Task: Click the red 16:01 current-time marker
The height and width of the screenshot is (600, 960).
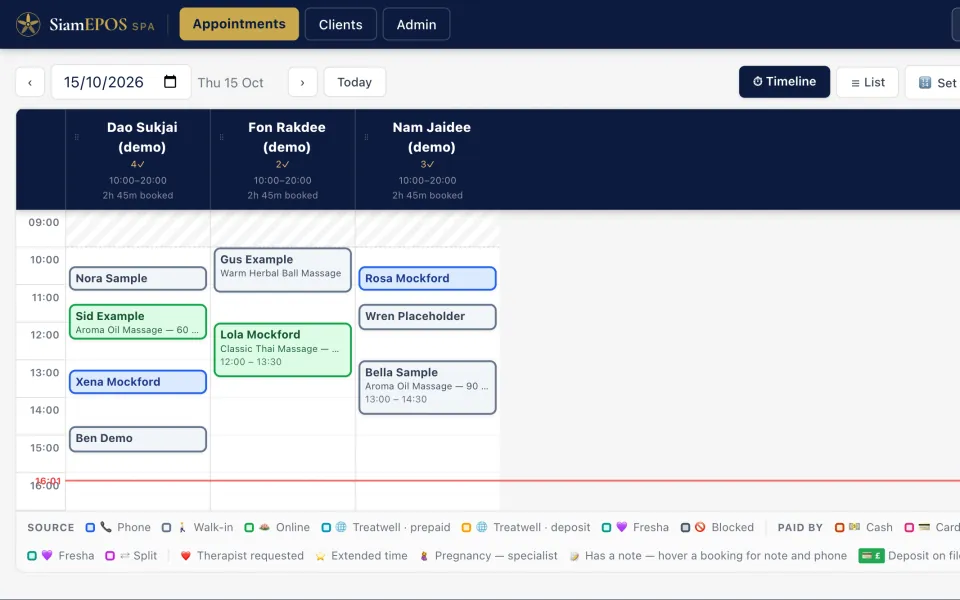Action: [48, 481]
